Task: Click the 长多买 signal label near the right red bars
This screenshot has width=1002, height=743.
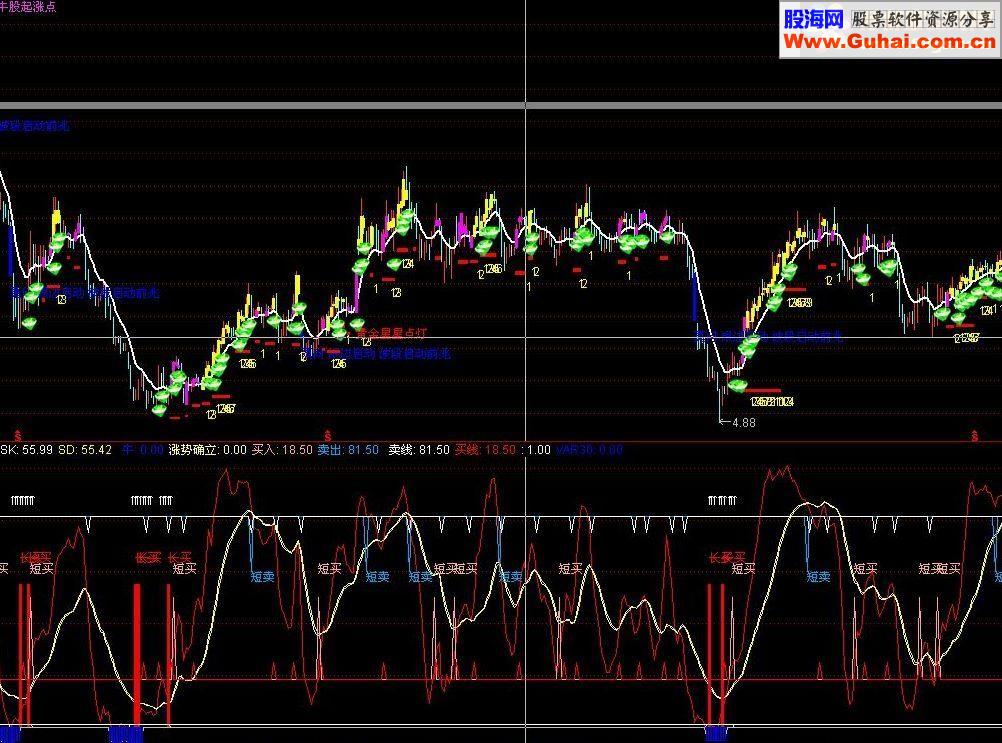Action: tap(727, 558)
